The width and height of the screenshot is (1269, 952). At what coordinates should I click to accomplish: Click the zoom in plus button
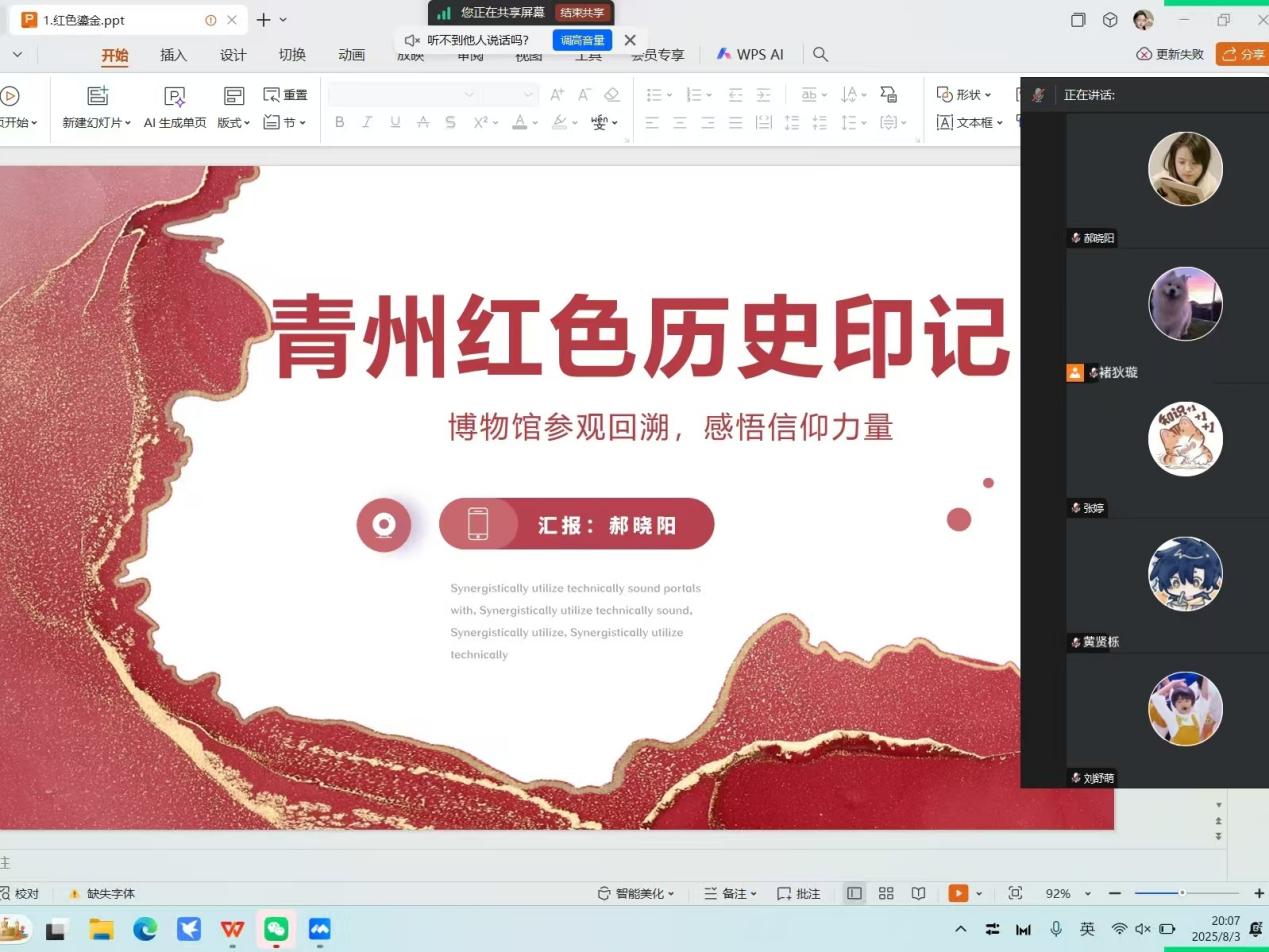[1258, 893]
